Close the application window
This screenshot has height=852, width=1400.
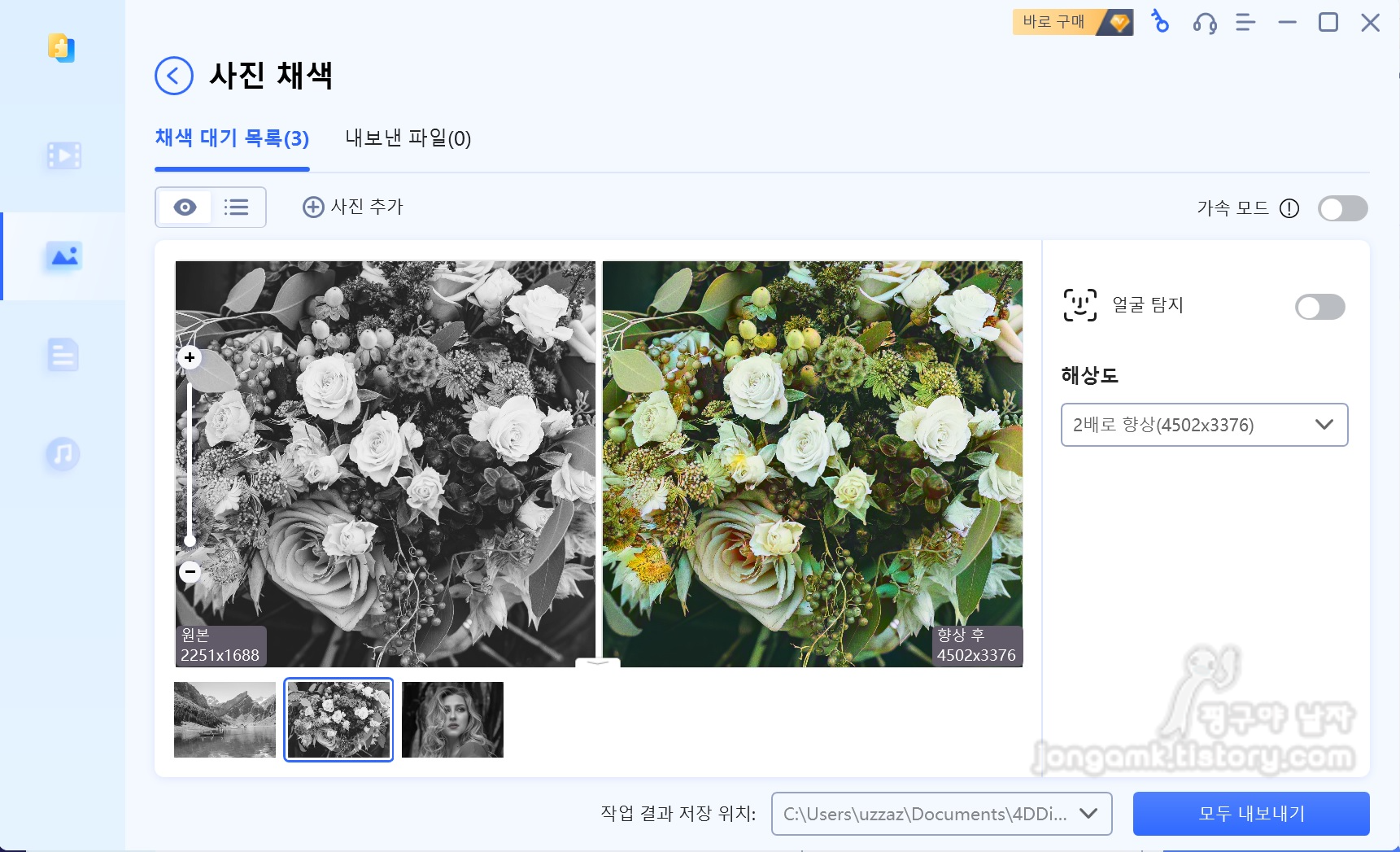pyautogui.click(x=1371, y=23)
